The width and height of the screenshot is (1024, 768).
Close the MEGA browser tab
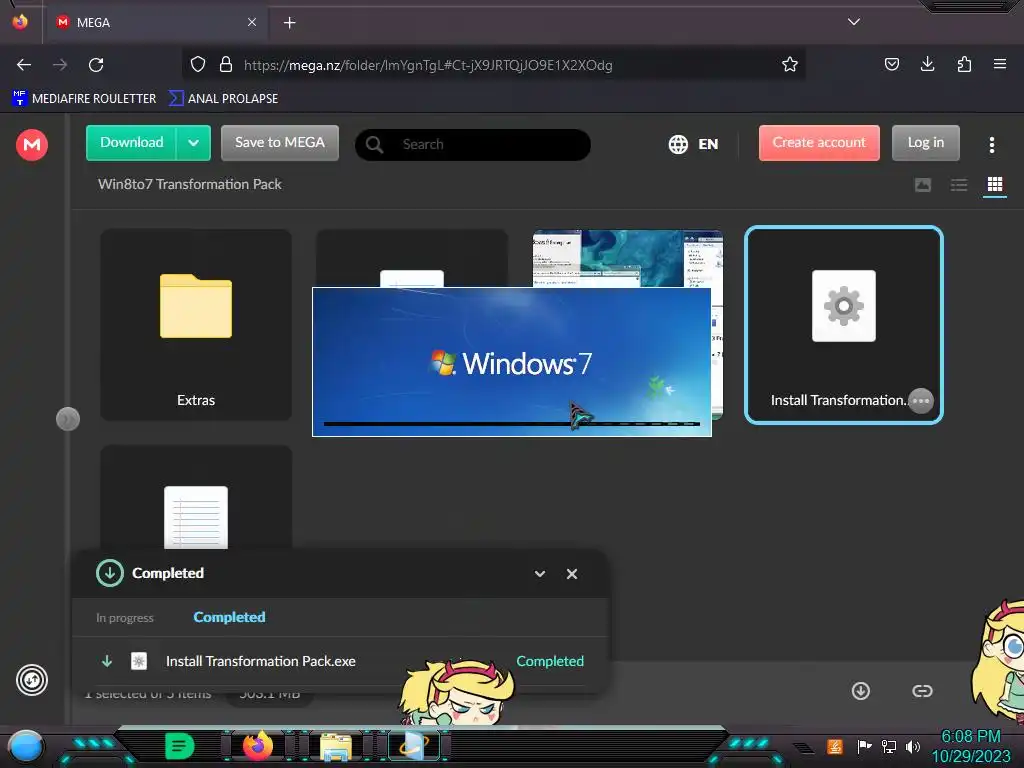(x=252, y=22)
